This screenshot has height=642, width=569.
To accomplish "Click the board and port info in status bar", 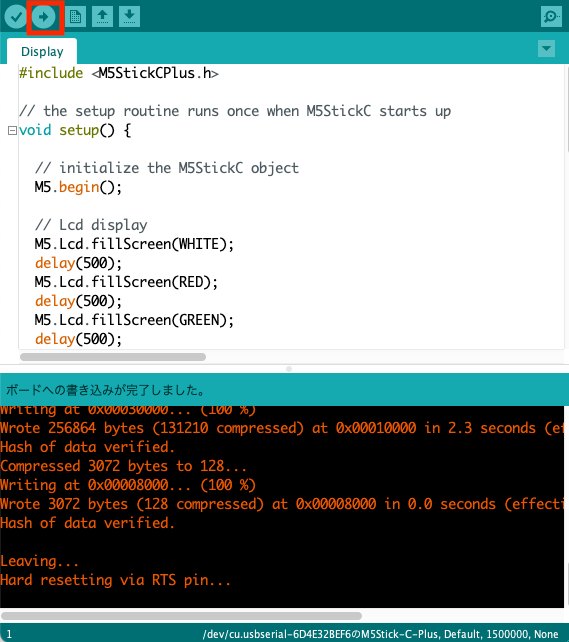I will coord(380,634).
